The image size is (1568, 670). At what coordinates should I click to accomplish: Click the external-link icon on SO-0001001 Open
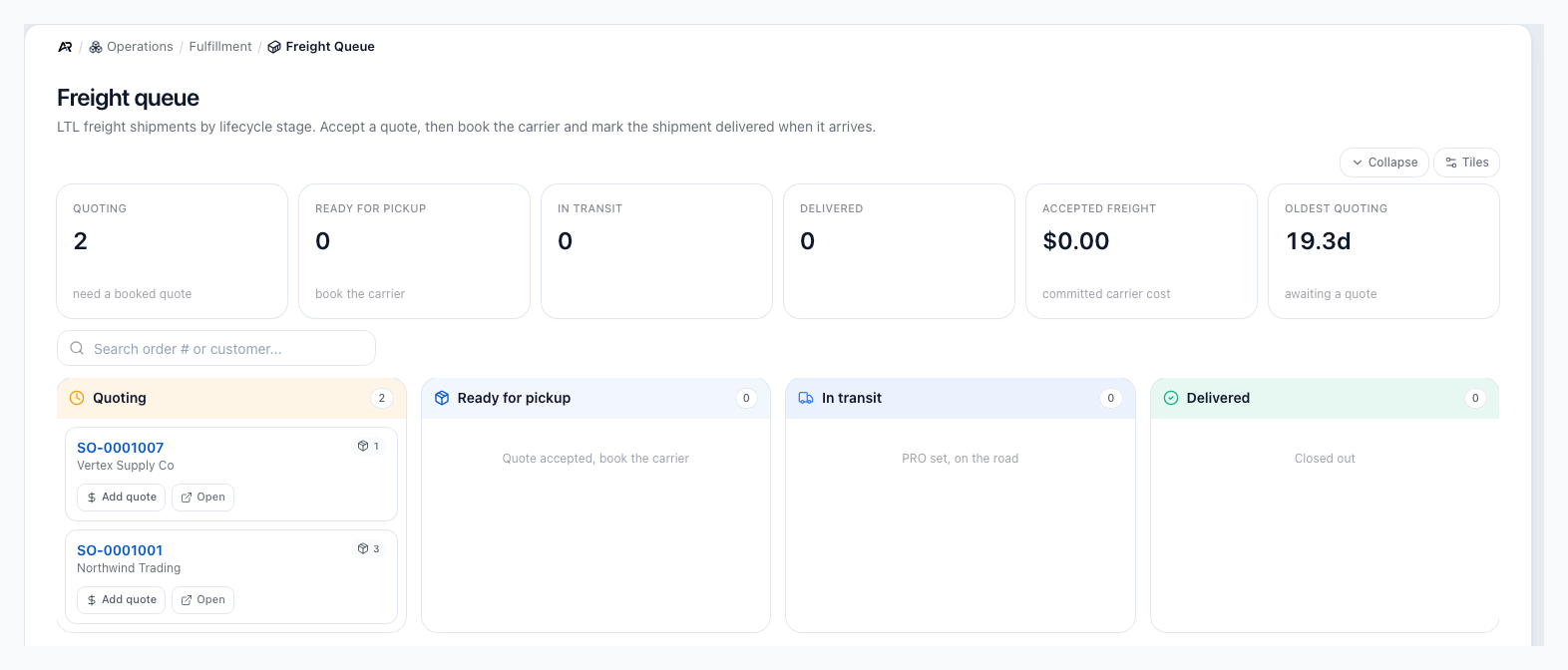click(x=187, y=600)
